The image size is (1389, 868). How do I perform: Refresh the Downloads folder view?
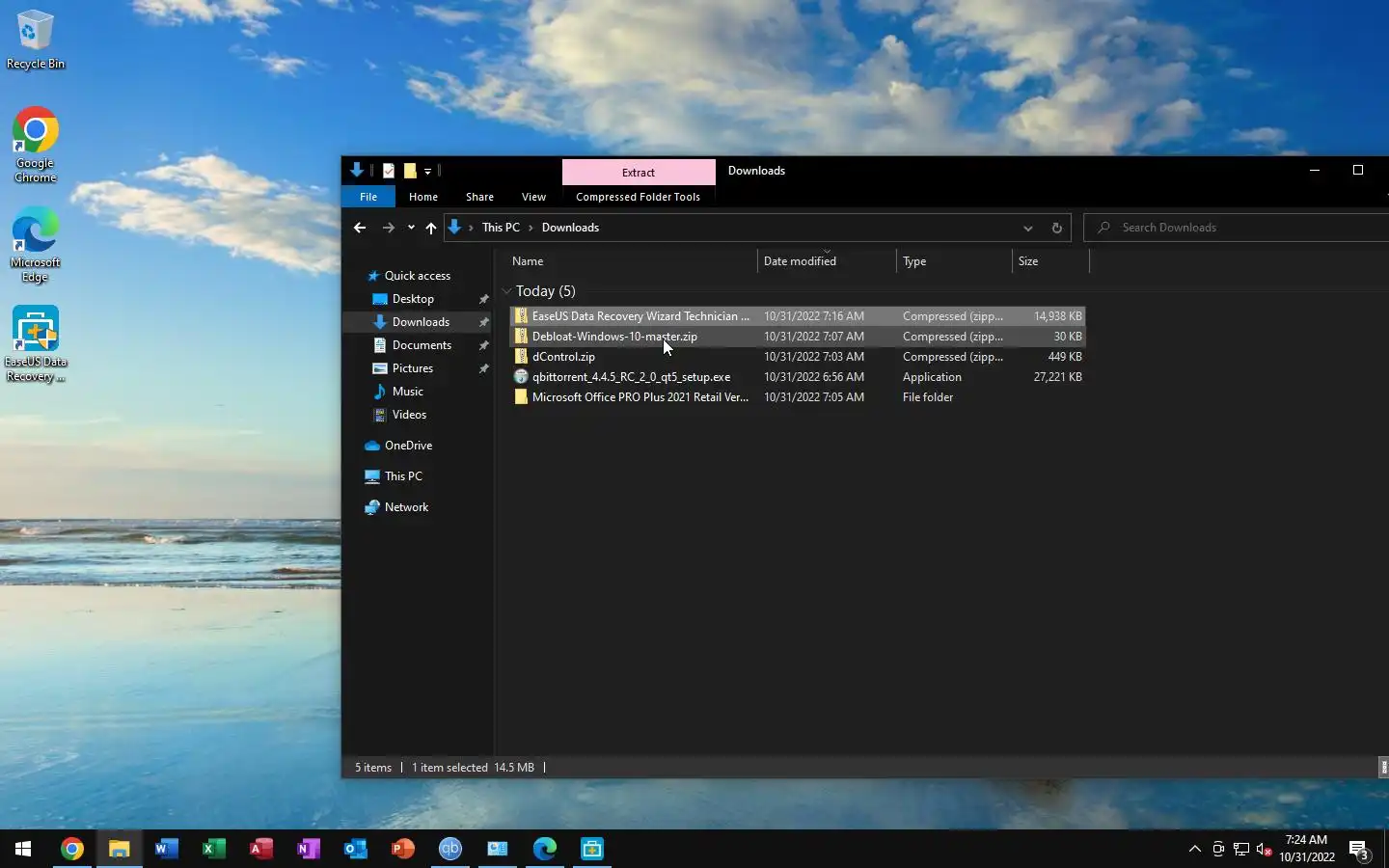(1057, 228)
